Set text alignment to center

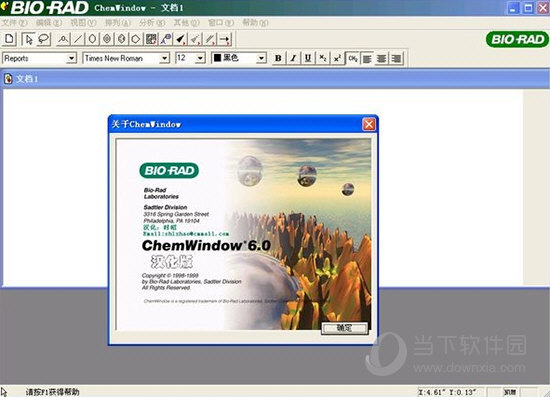click(x=382, y=58)
